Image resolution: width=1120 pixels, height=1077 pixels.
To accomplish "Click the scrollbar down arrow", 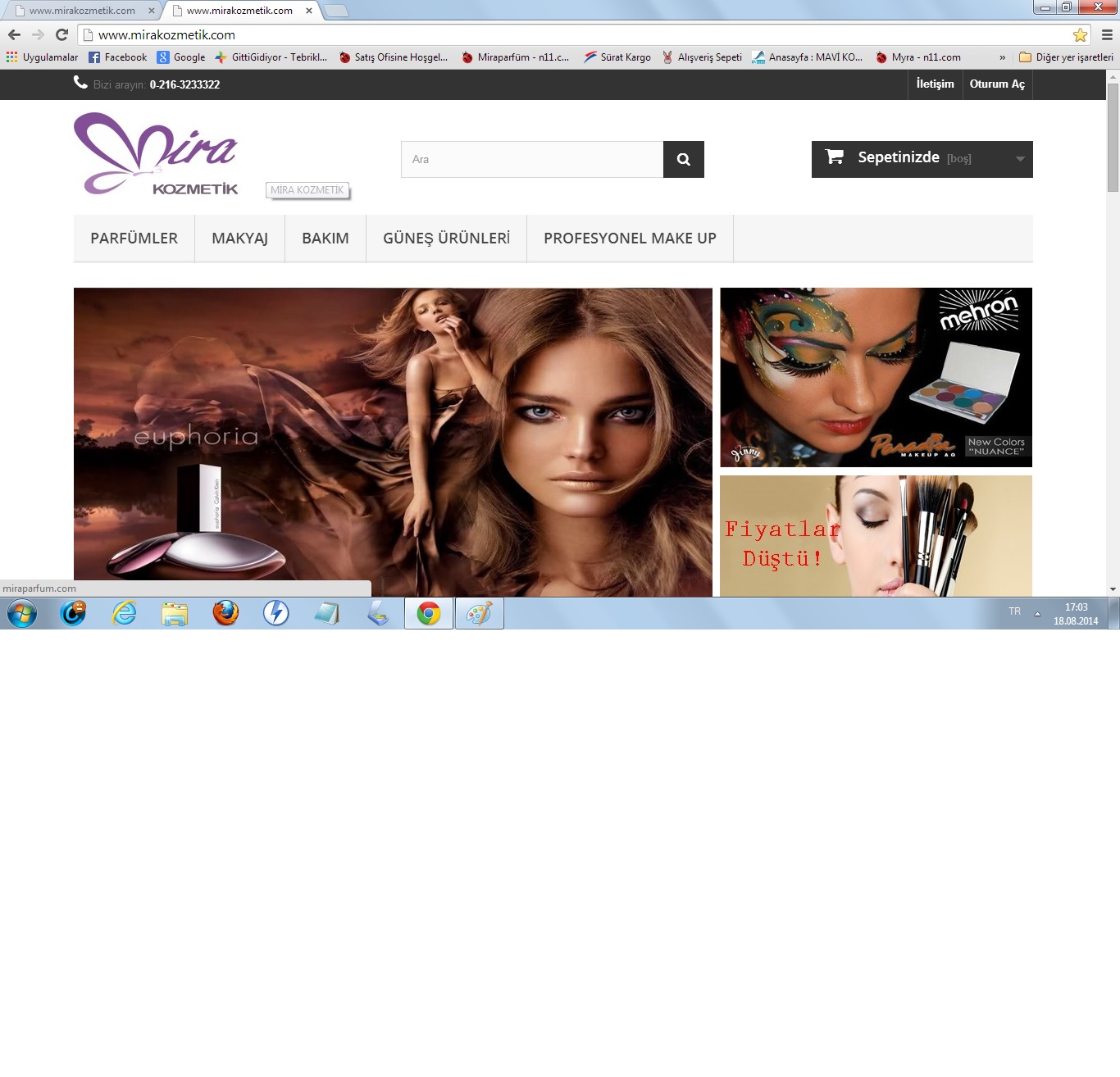I will [x=1113, y=589].
